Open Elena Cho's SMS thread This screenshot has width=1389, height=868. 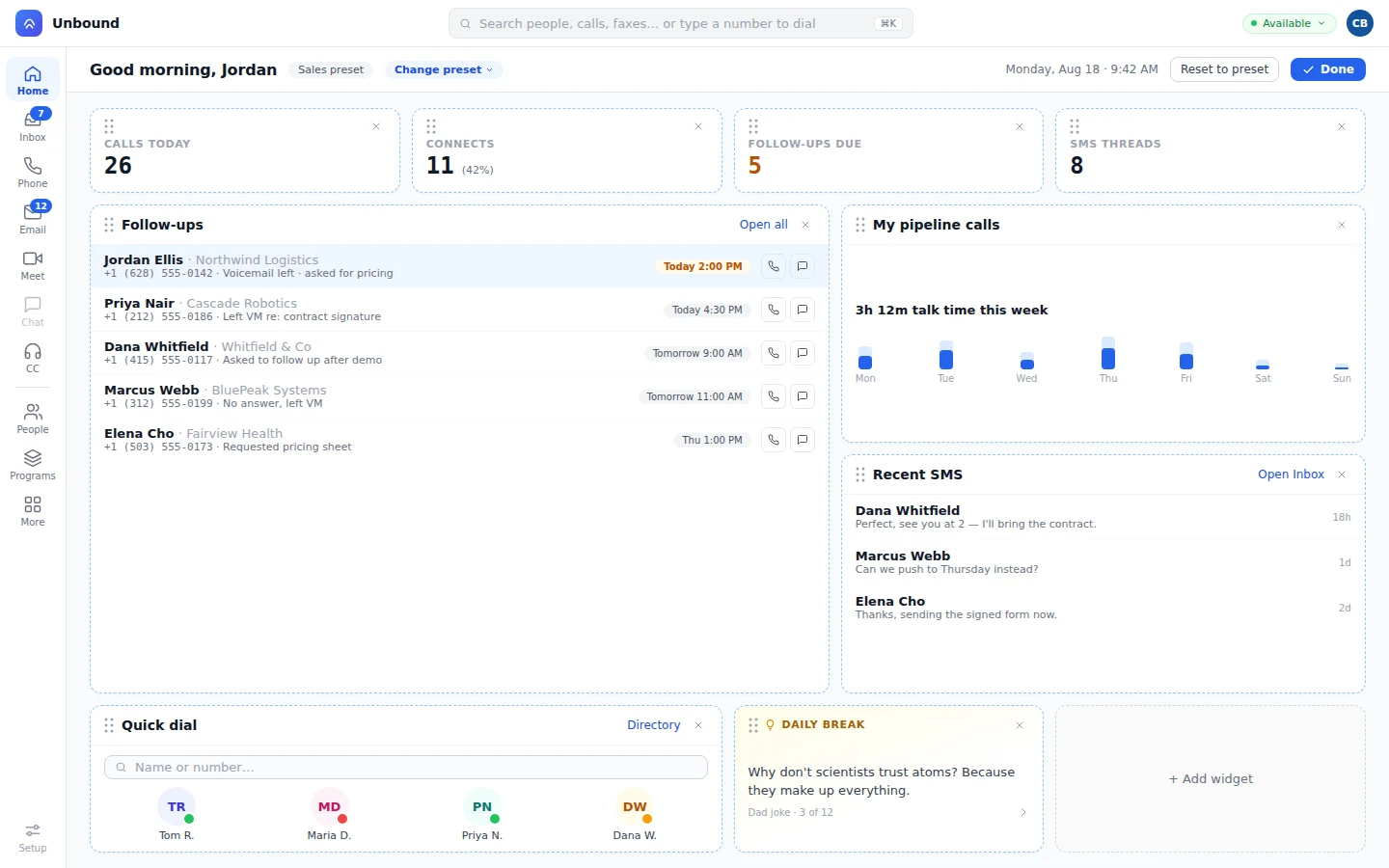pyautogui.click(x=1103, y=608)
